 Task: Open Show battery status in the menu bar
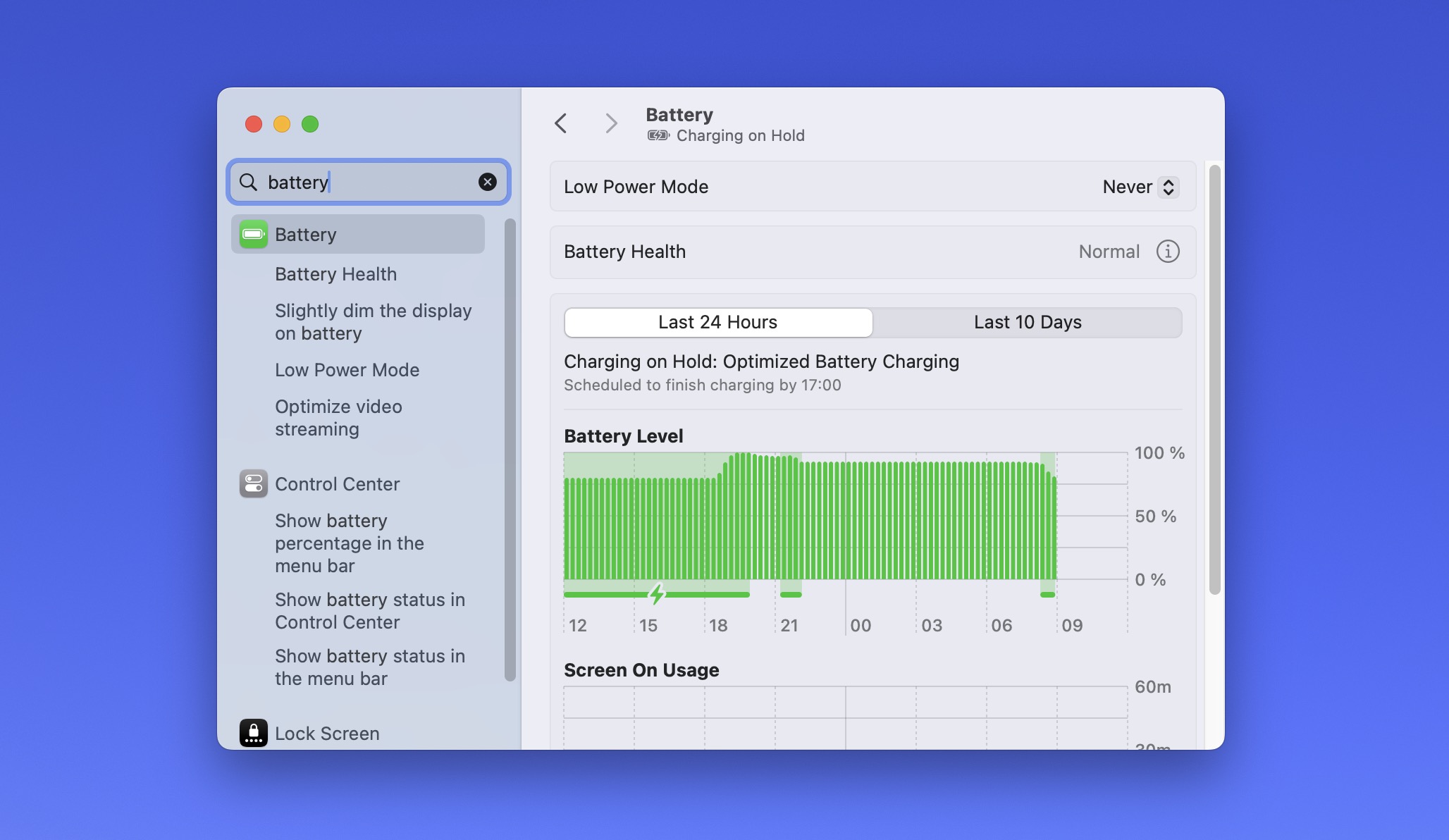(370, 667)
